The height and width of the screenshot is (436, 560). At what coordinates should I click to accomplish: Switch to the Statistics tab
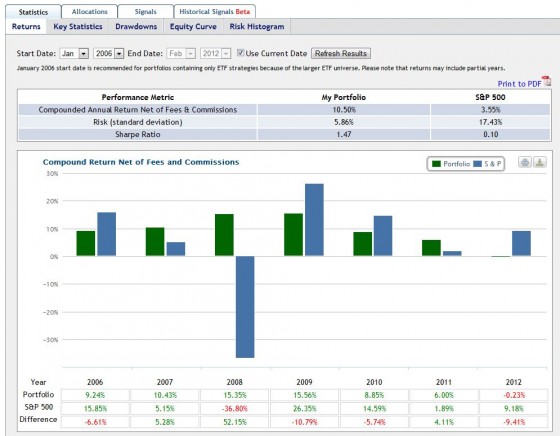point(33,12)
